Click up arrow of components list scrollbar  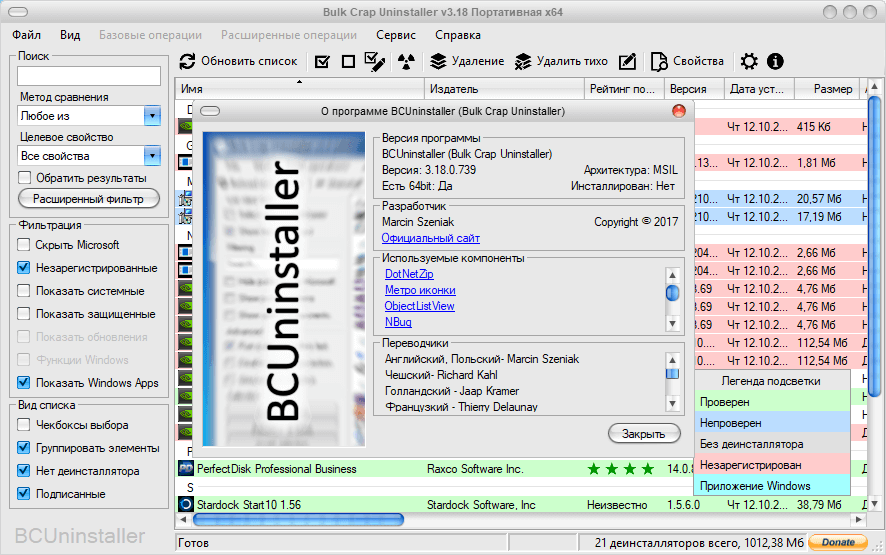pos(672,275)
